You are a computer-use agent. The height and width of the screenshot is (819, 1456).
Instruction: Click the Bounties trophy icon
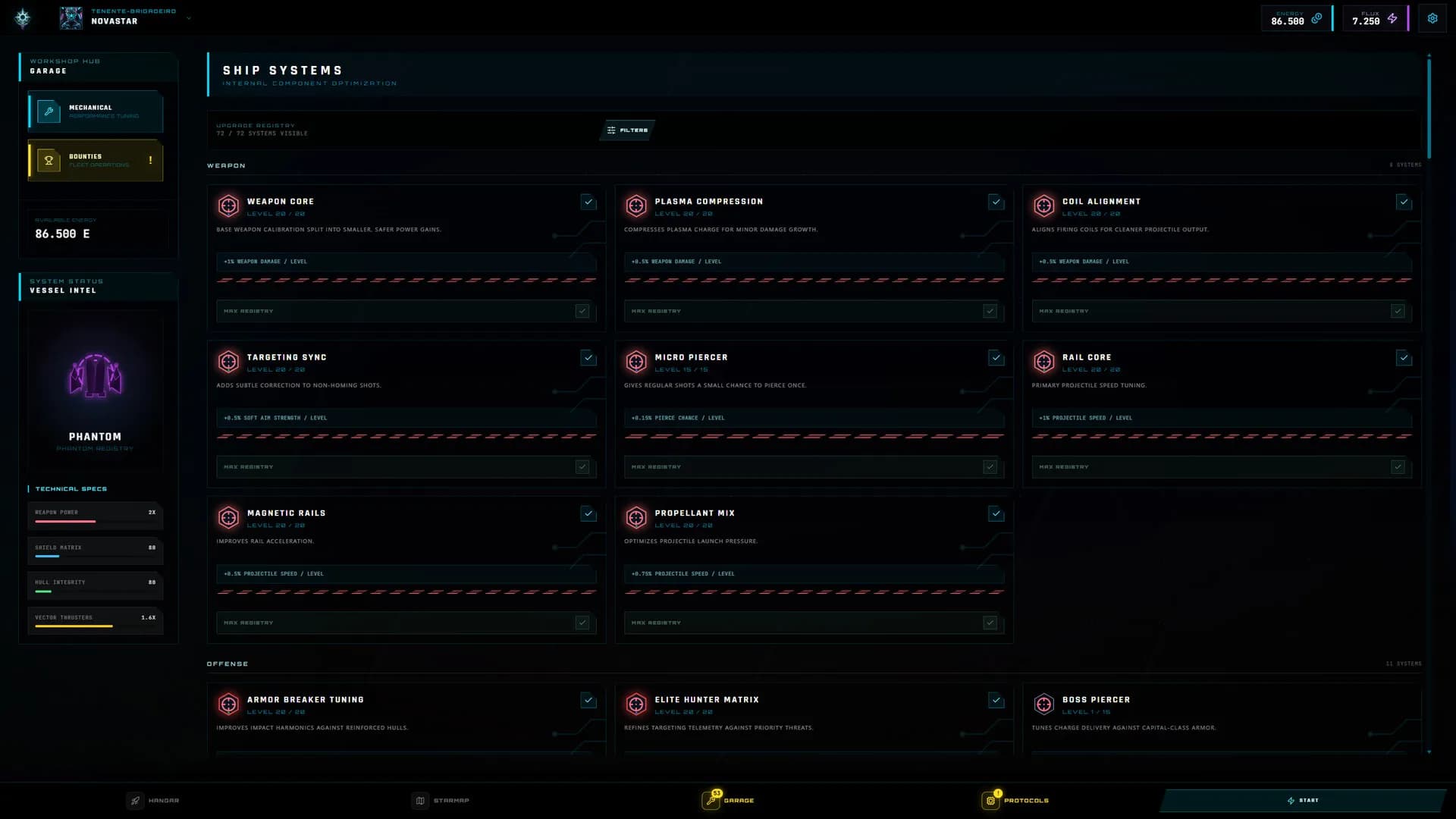[x=49, y=160]
